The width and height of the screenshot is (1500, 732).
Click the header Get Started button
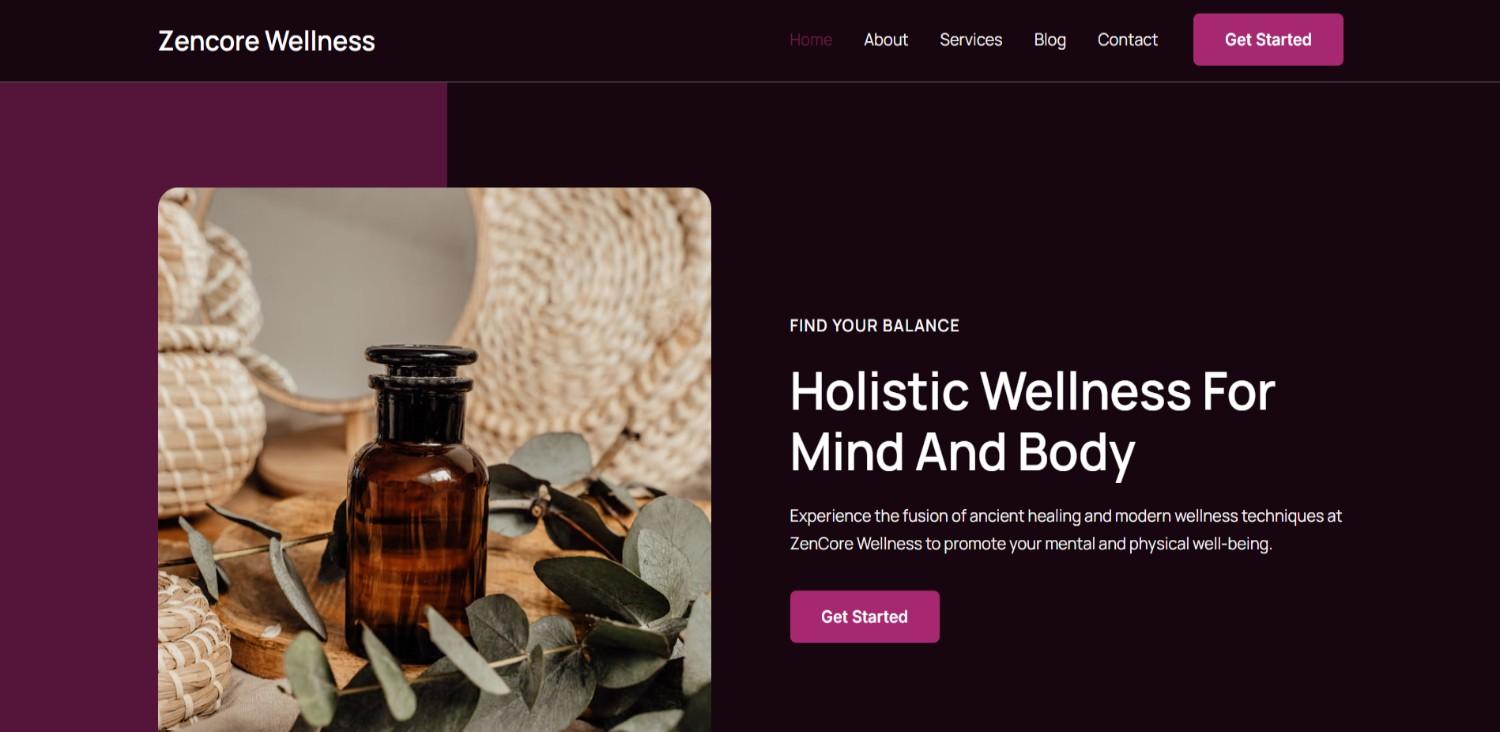pos(1268,40)
